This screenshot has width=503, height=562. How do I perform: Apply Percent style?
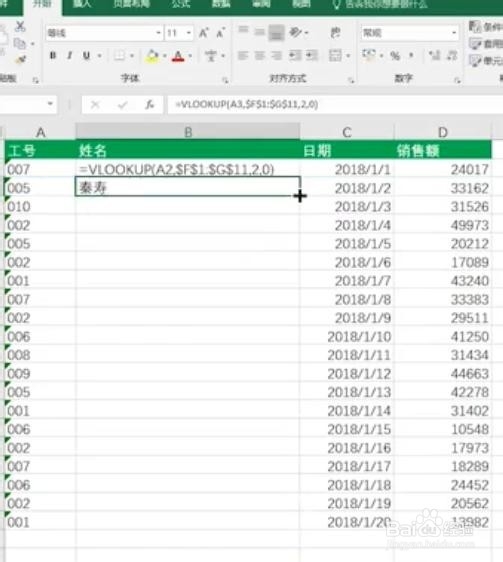point(395,56)
